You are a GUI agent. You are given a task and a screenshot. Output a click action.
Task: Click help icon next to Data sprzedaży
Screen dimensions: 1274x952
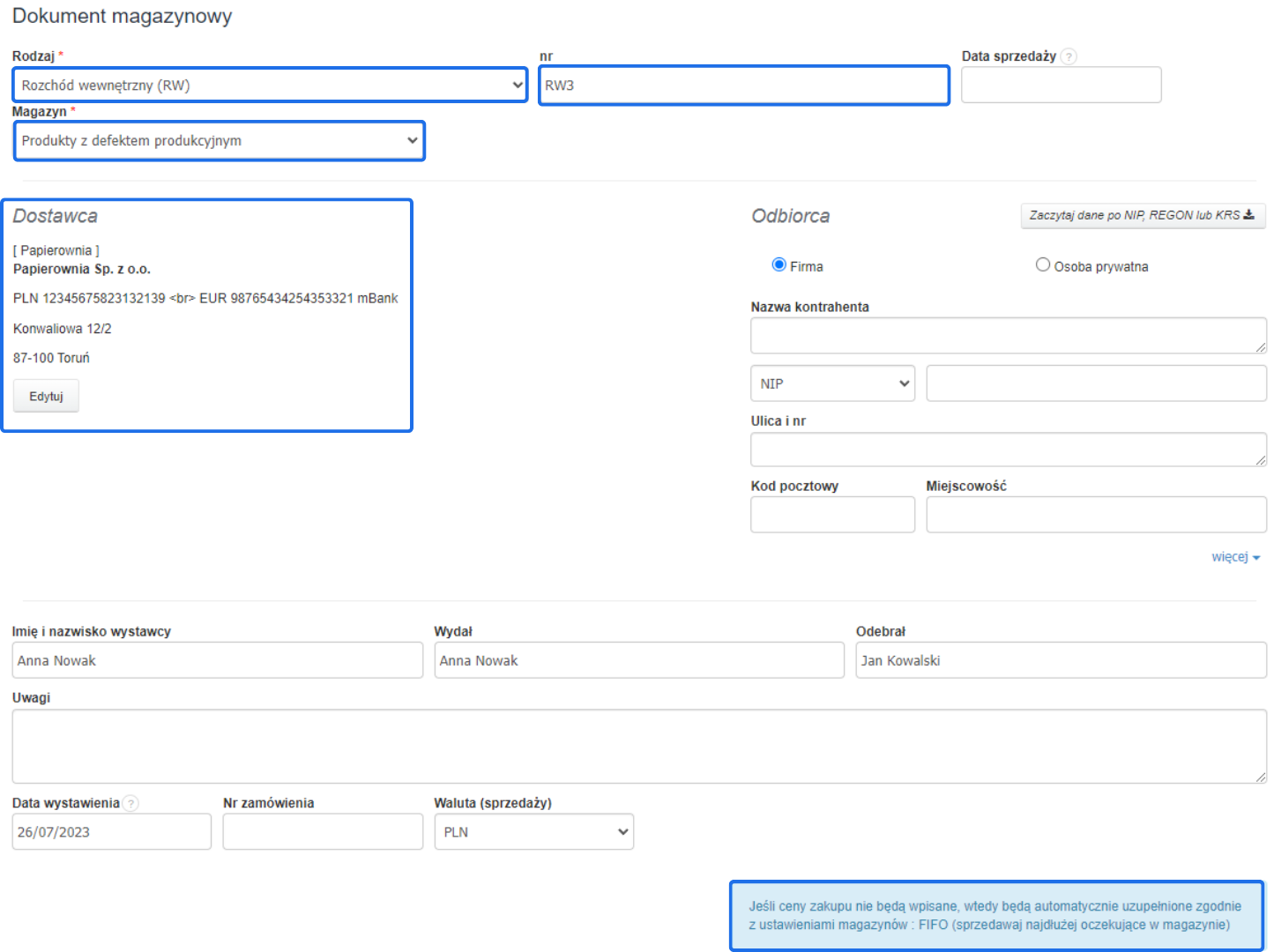pos(1069,56)
